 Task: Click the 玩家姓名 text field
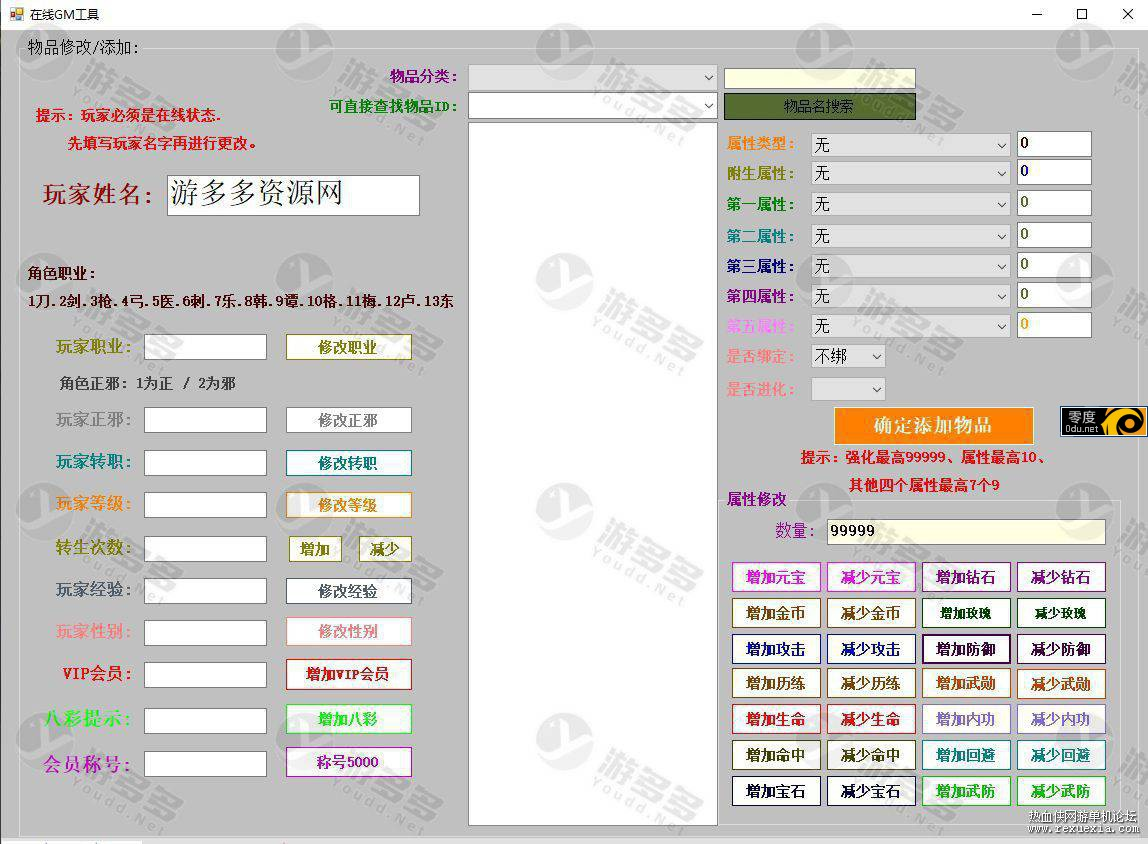[x=293, y=195]
